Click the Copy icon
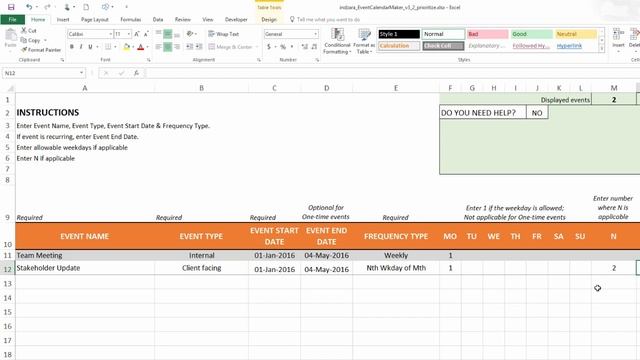The width and height of the screenshot is (640, 360). pyautogui.click(x=24, y=40)
